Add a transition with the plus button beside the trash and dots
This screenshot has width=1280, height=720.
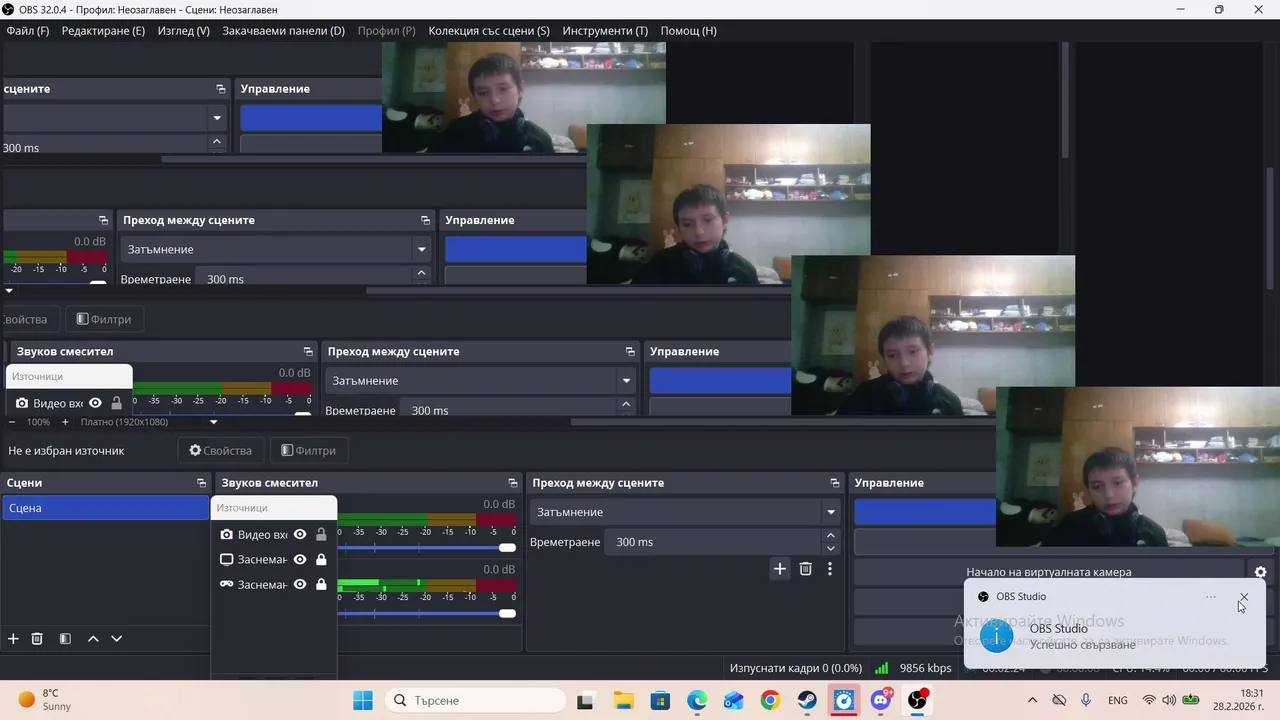pyautogui.click(x=780, y=569)
